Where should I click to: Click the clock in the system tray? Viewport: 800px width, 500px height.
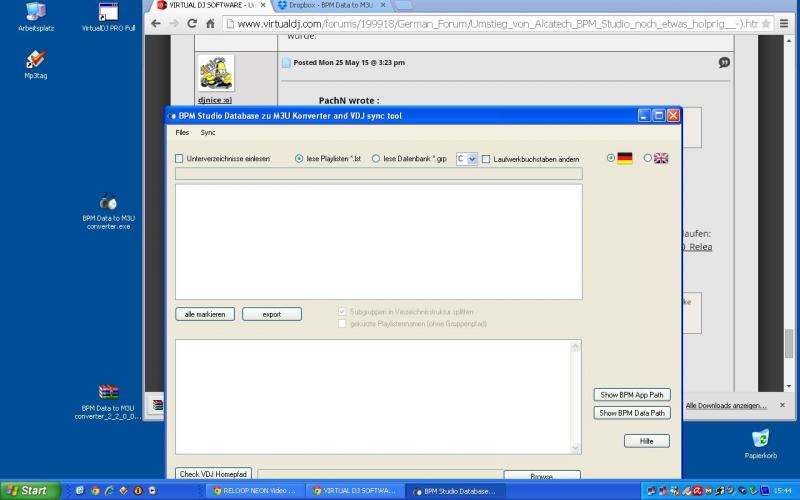pos(783,491)
